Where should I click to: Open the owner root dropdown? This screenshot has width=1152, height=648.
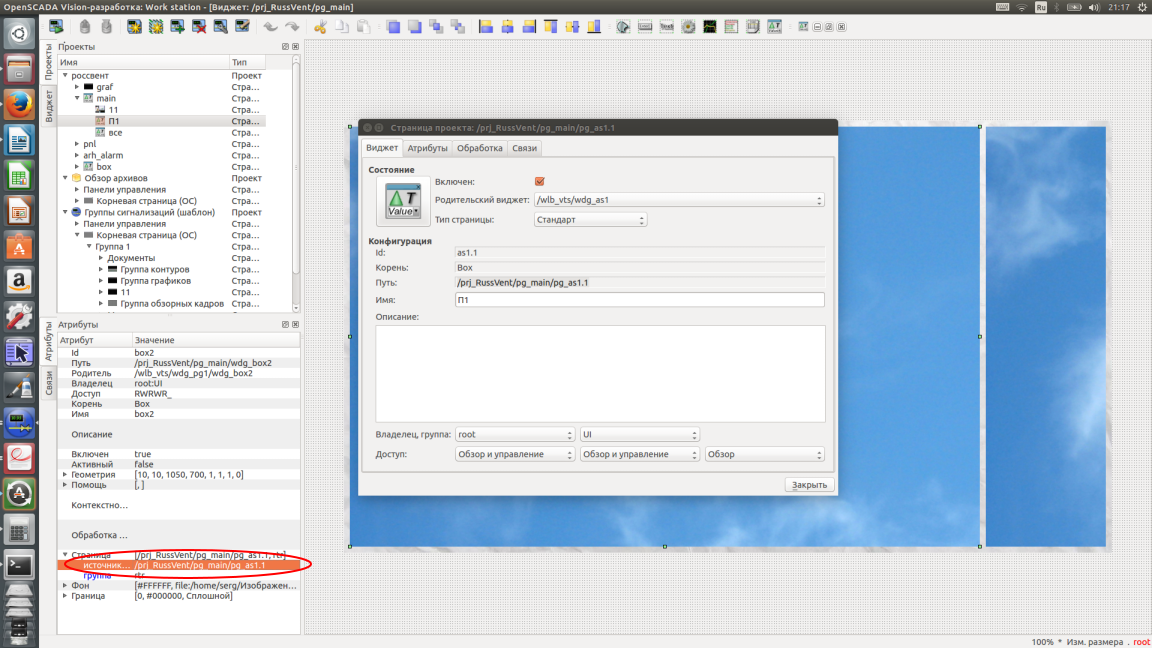coord(514,435)
